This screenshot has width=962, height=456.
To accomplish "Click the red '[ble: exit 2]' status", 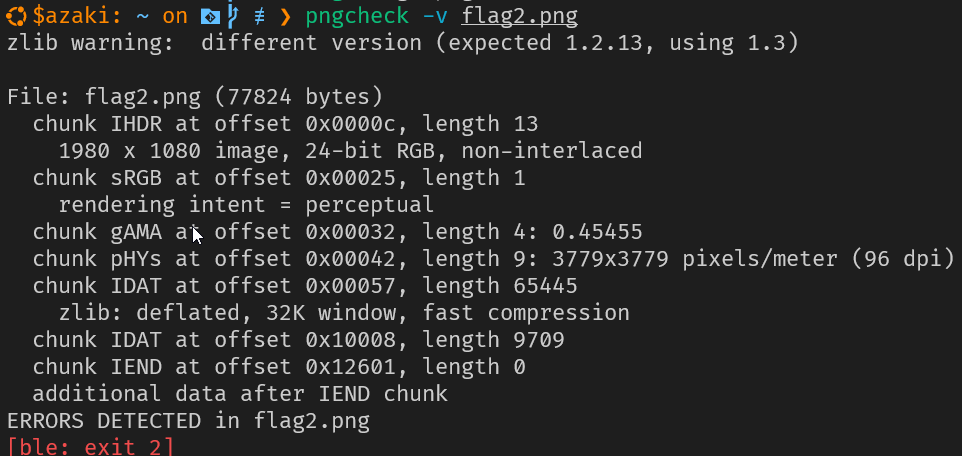I will point(91,446).
